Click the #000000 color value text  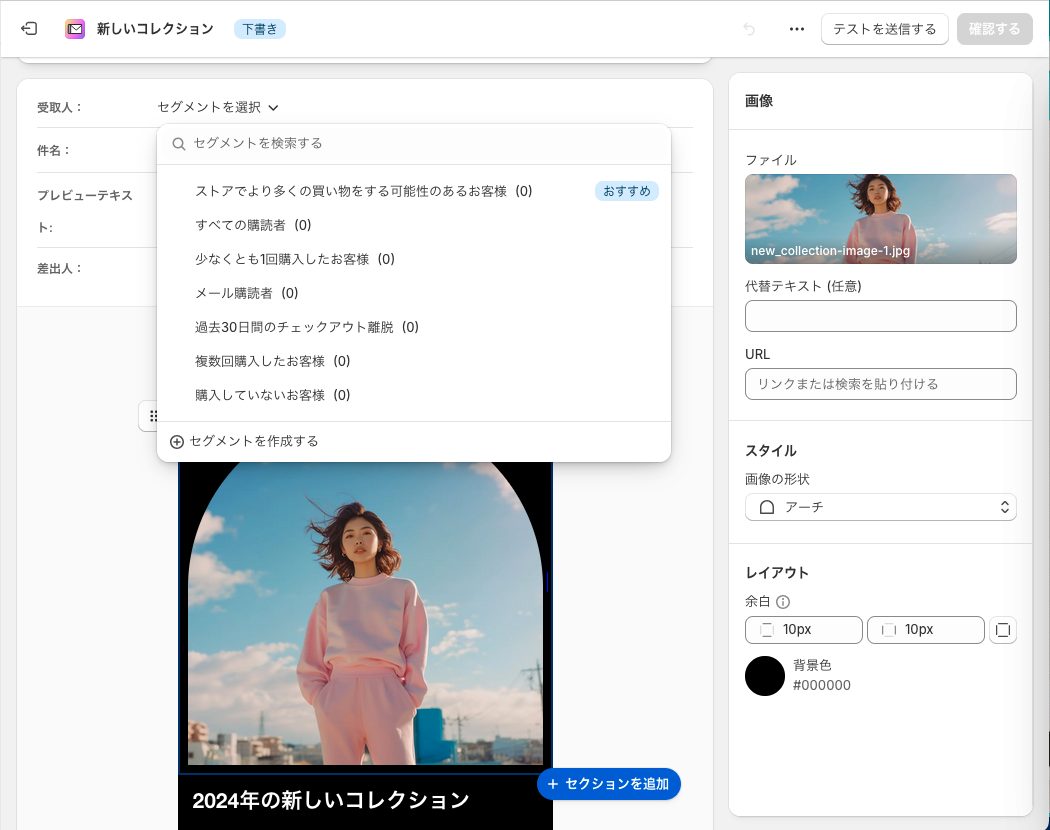pyautogui.click(x=822, y=685)
